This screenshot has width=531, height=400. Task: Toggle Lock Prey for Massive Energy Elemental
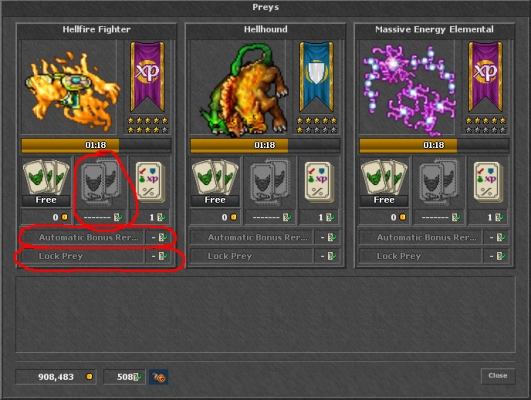420,256
